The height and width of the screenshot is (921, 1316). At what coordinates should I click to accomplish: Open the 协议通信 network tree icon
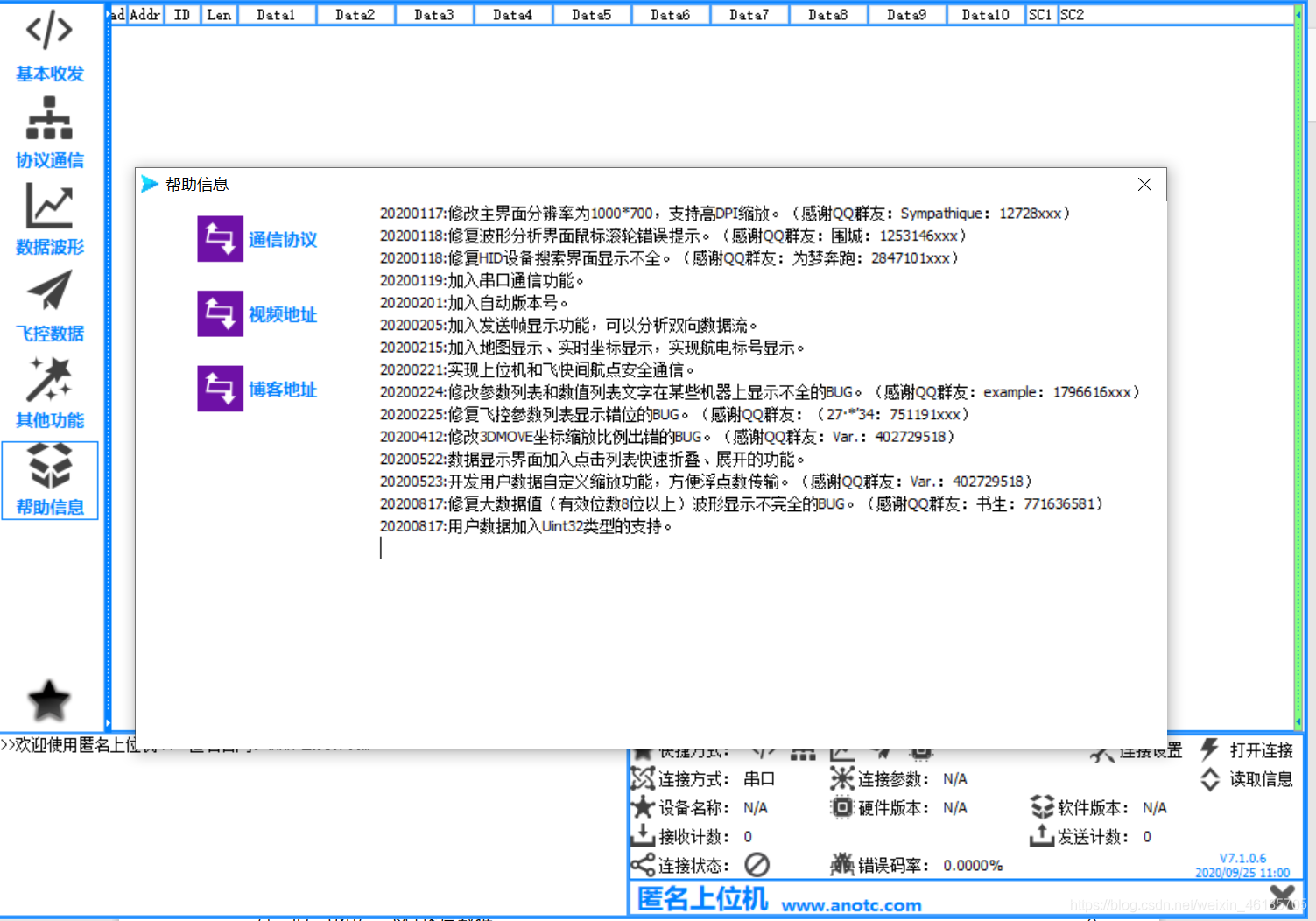pos(49,117)
